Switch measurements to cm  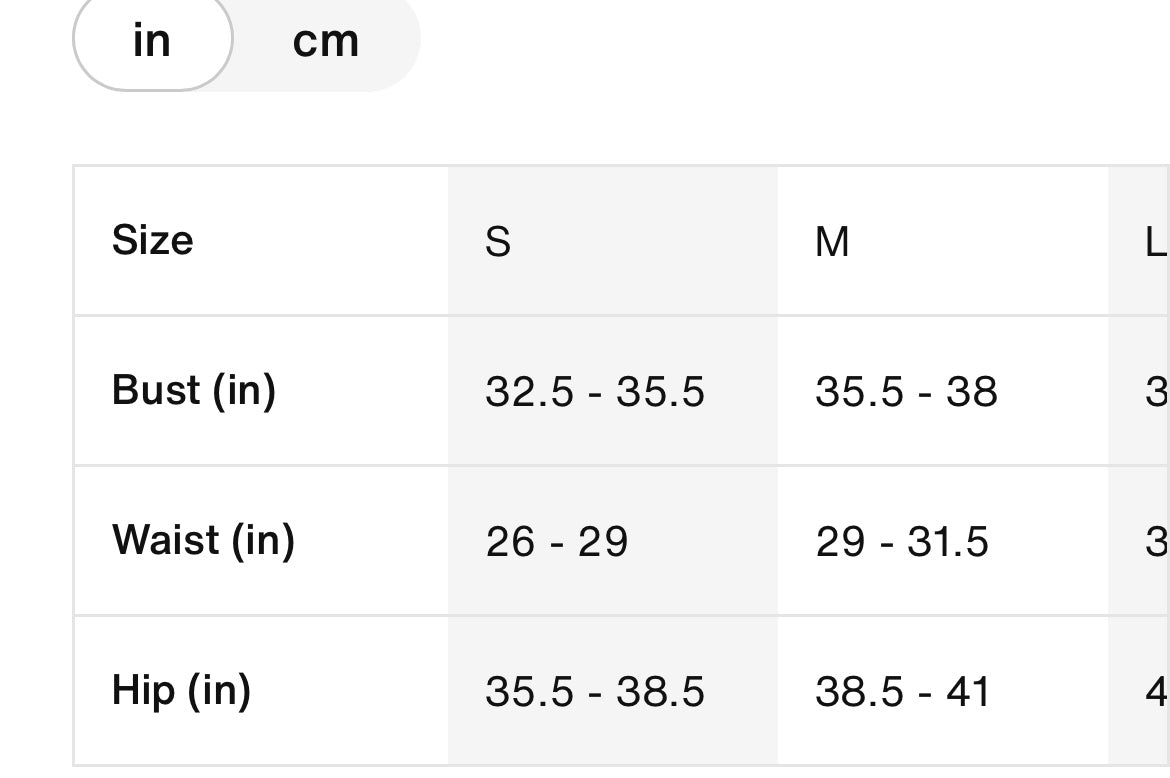(x=325, y=42)
